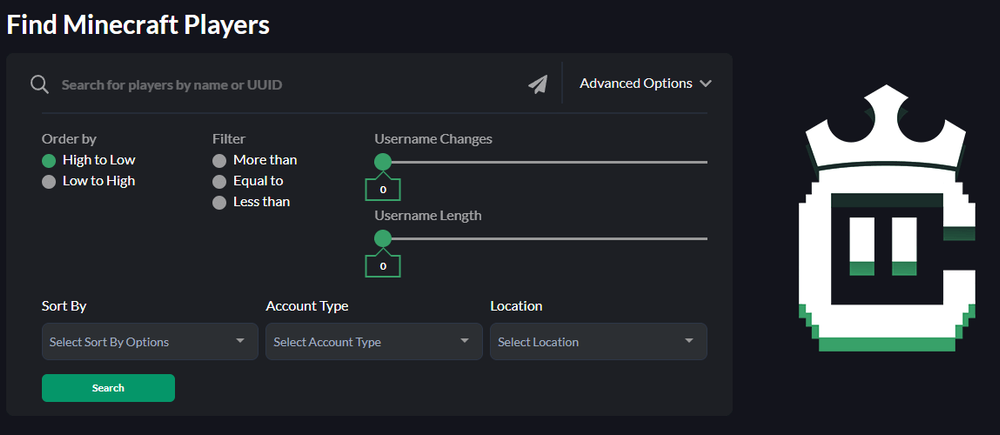Click the Account Type label
The image size is (1000, 435).
point(307,306)
